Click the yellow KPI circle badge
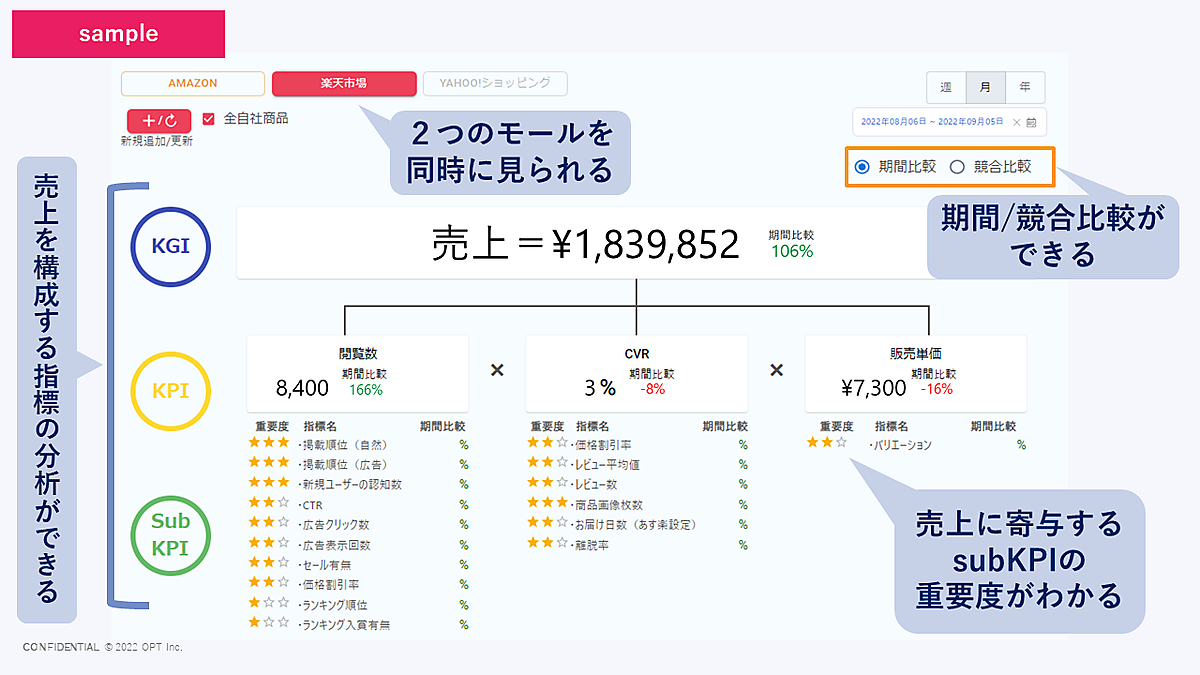This screenshot has width=1200, height=675. pyautogui.click(x=170, y=390)
